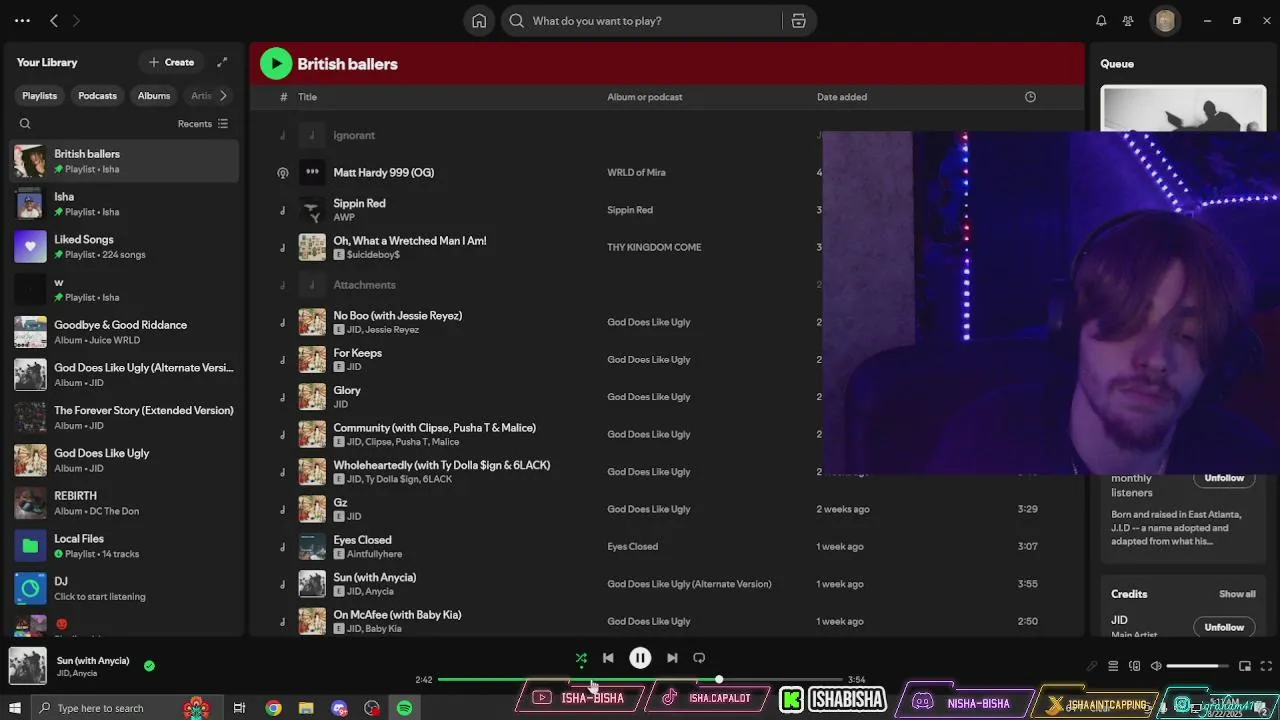
Task: Filter library by Playlists
Action: coord(40,96)
